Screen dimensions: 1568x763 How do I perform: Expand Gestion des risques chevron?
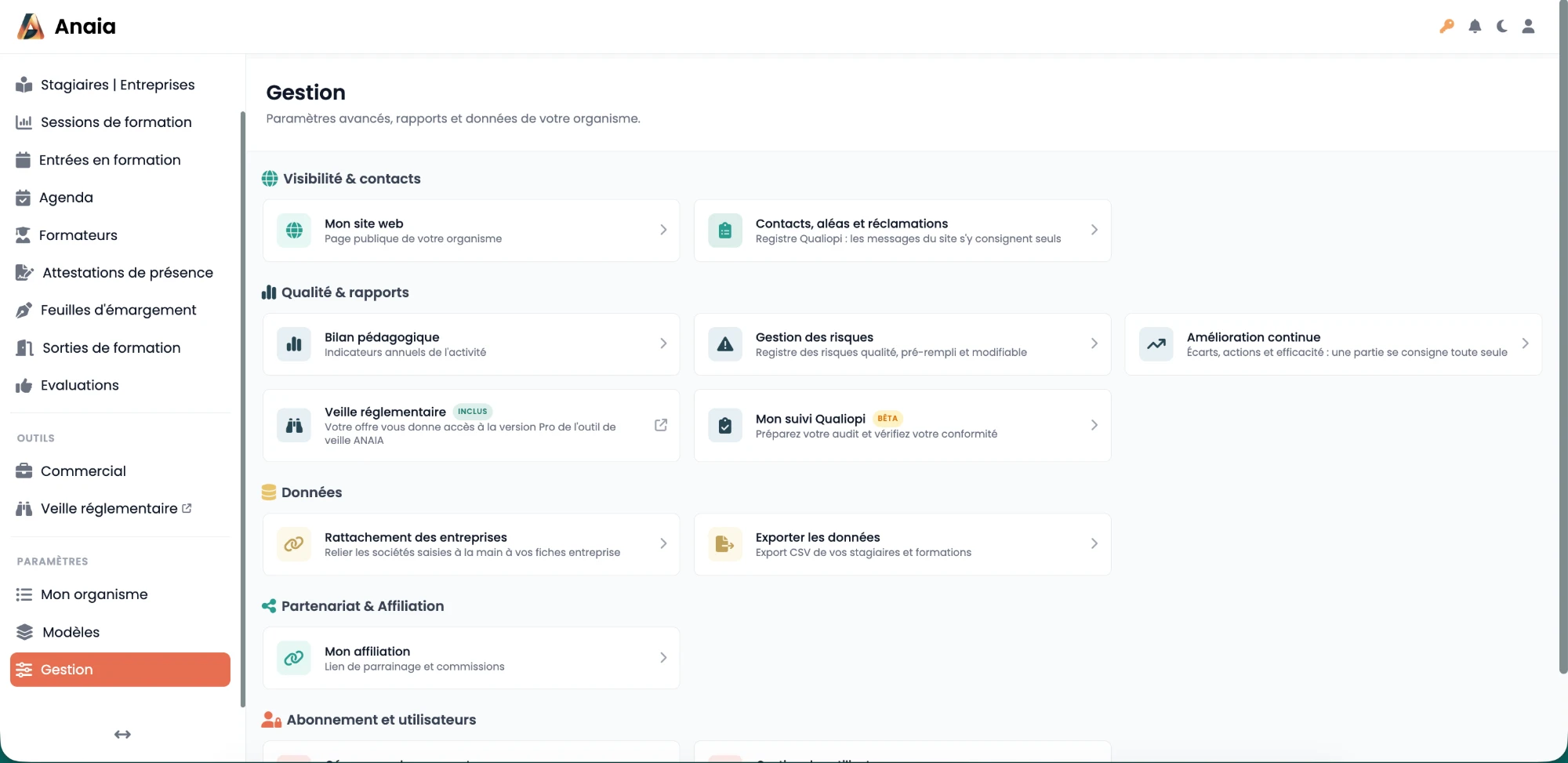1094,343
